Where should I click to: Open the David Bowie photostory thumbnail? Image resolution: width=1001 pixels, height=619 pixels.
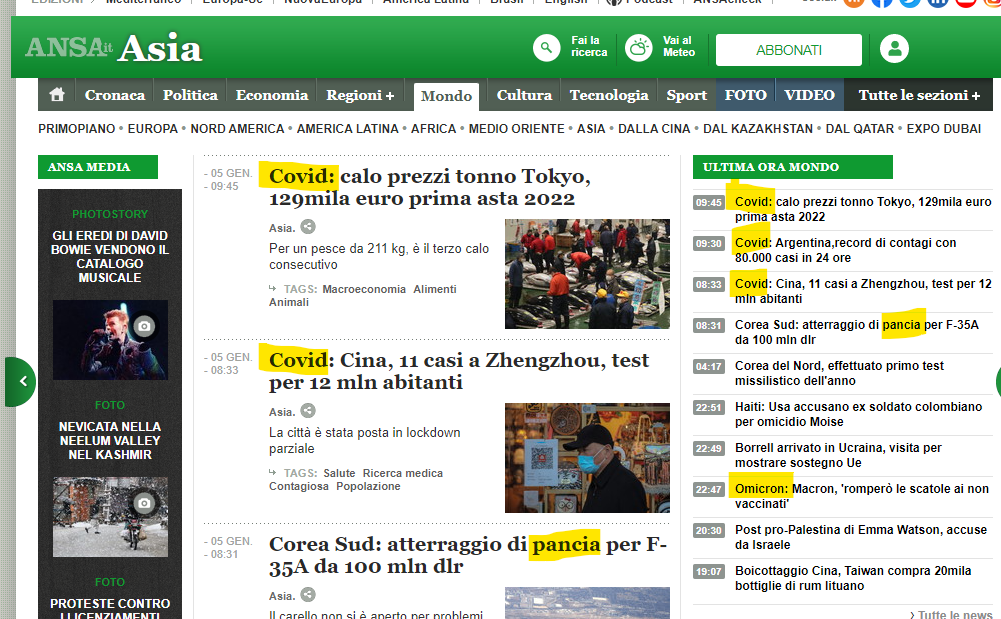pos(110,340)
